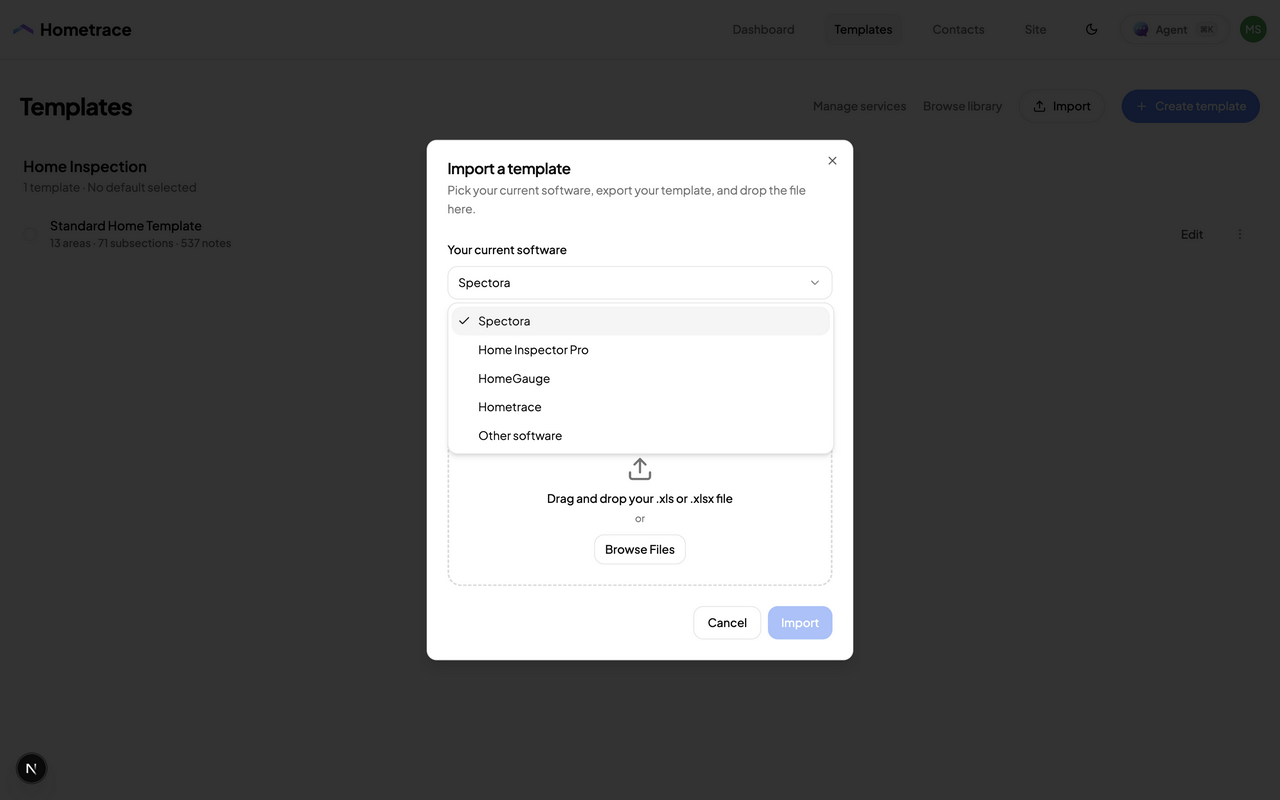Open the Templates nav tab

tap(863, 30)
